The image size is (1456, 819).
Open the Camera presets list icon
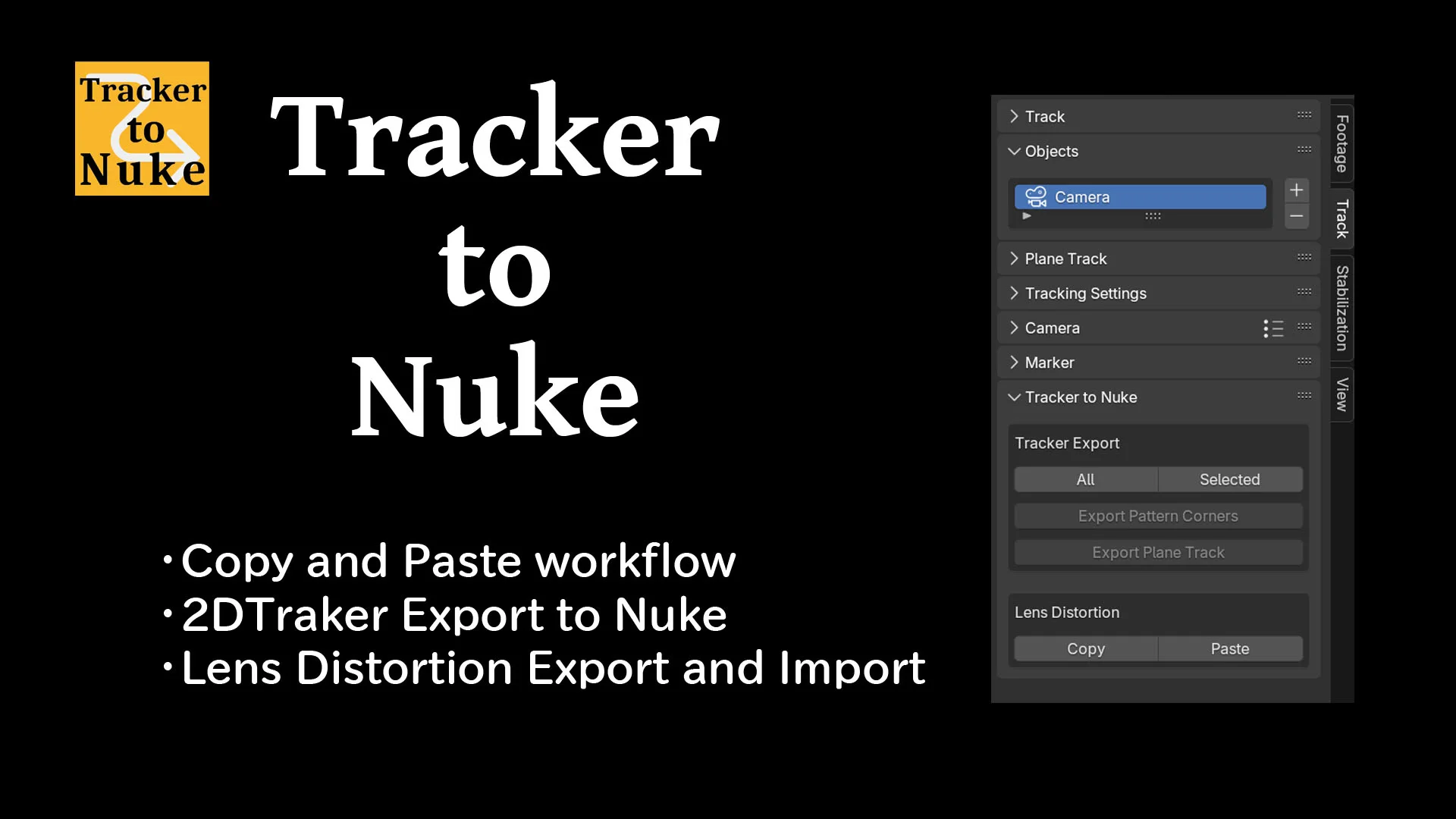(x=1273, y=328)
